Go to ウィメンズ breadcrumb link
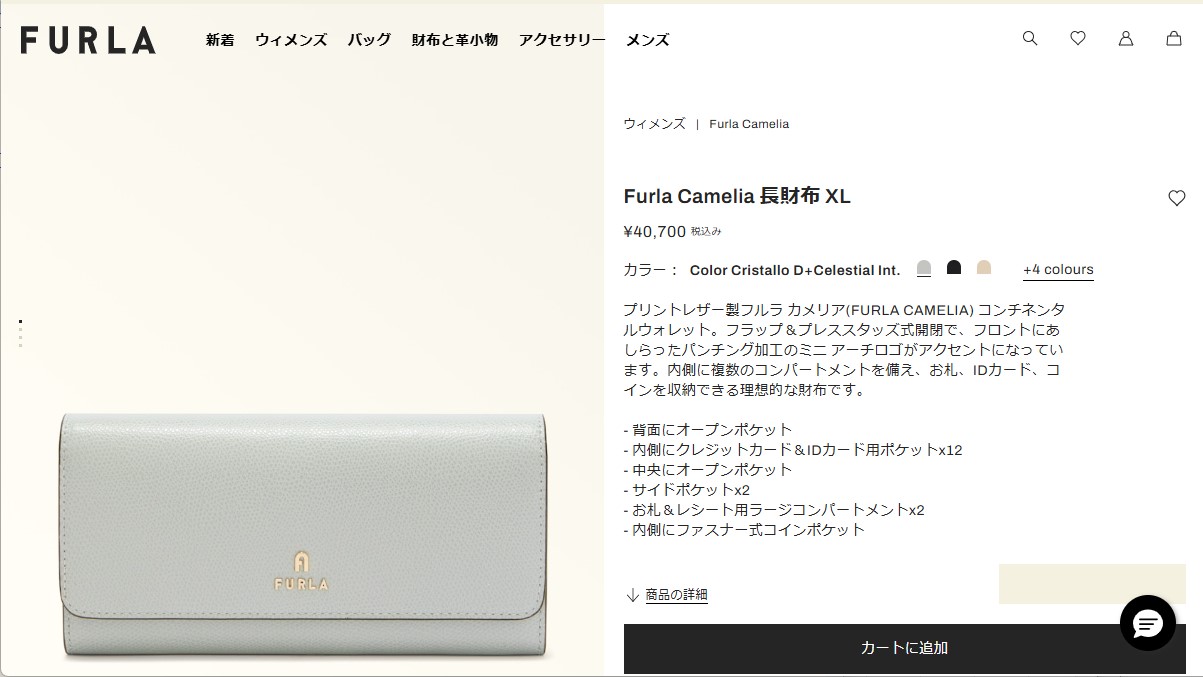 click(x=655, y=124)
